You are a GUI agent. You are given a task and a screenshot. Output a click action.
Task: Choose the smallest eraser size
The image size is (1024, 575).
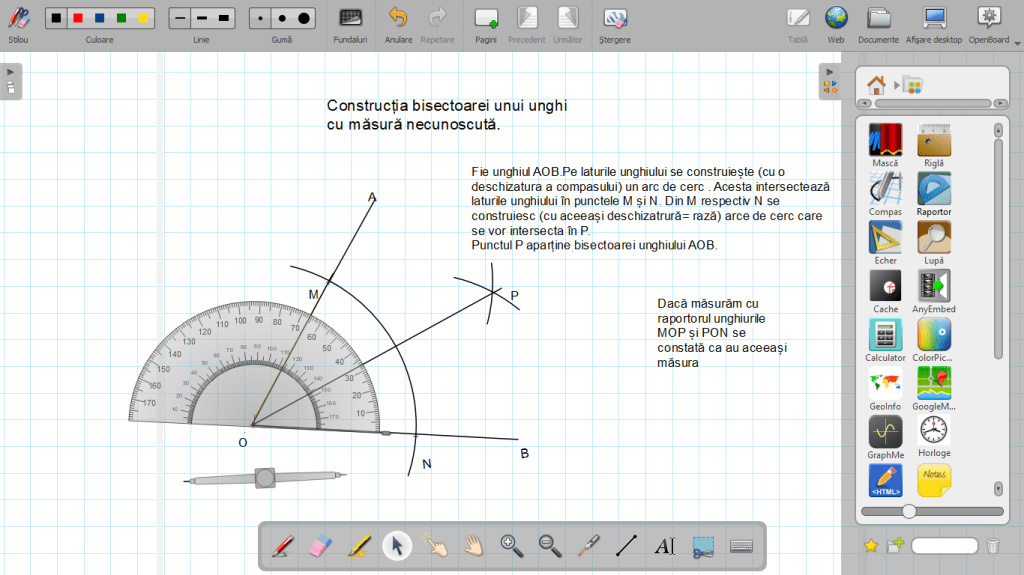261,18
